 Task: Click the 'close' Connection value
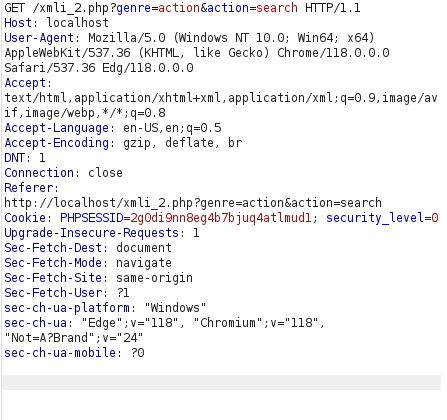point(105,173)
